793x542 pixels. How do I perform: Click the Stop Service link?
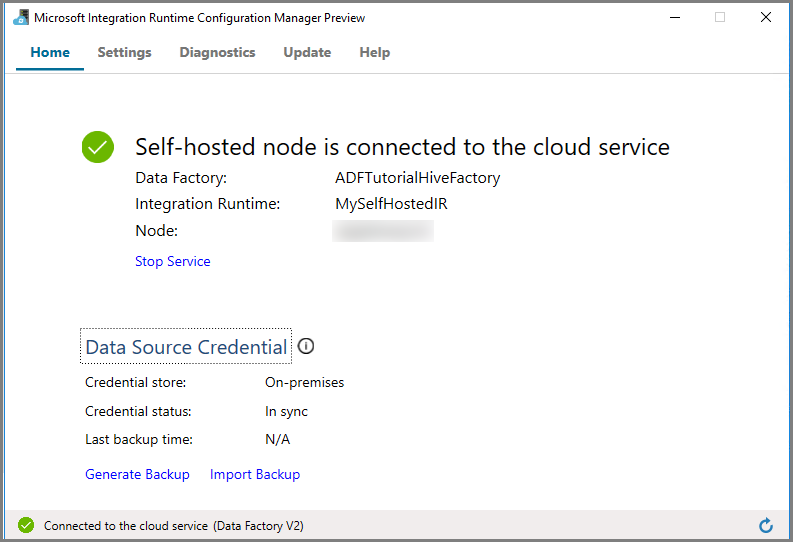pos(172,261)
